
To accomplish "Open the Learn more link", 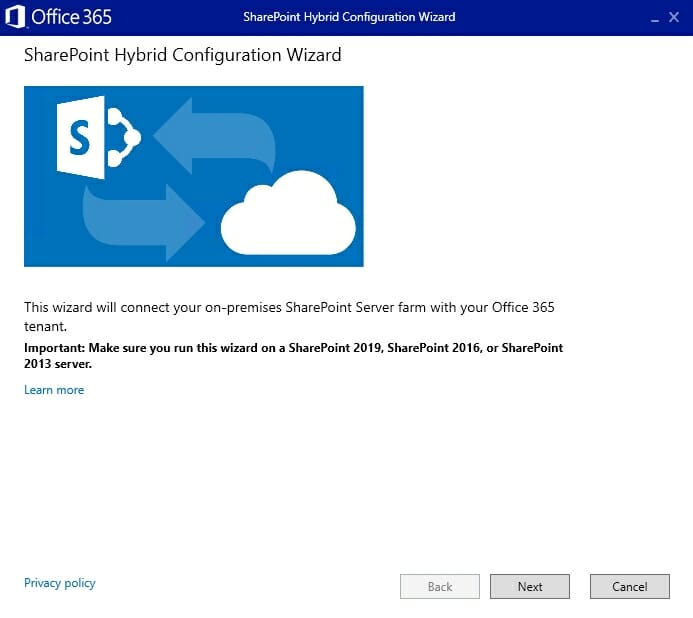I will 54,390.
